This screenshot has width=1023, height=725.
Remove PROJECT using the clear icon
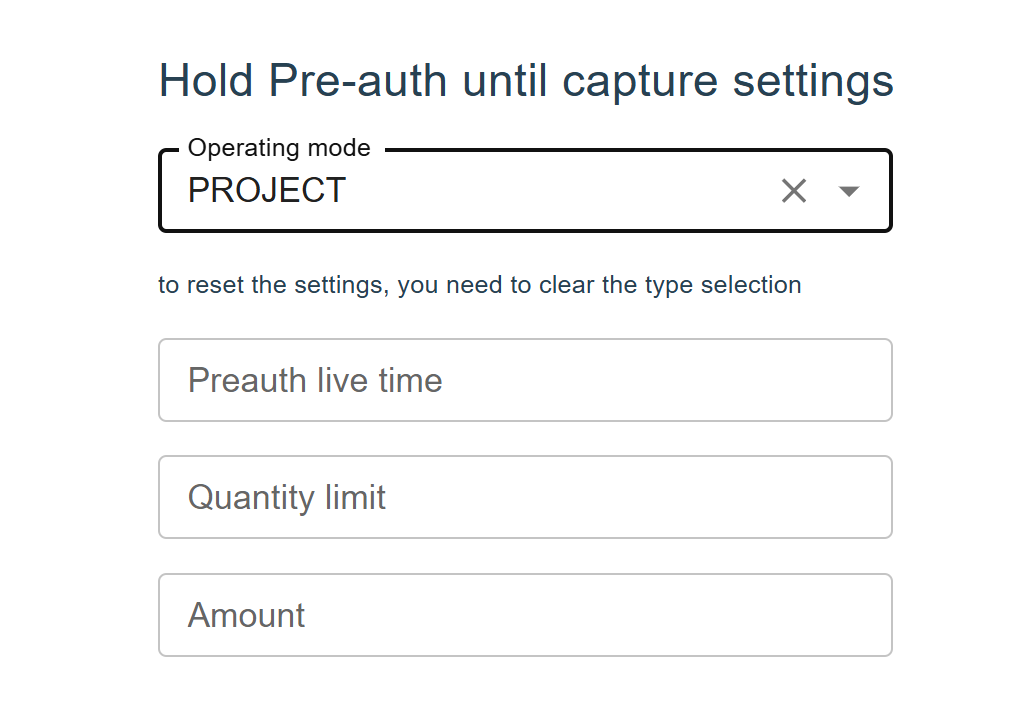click(793, 191)
